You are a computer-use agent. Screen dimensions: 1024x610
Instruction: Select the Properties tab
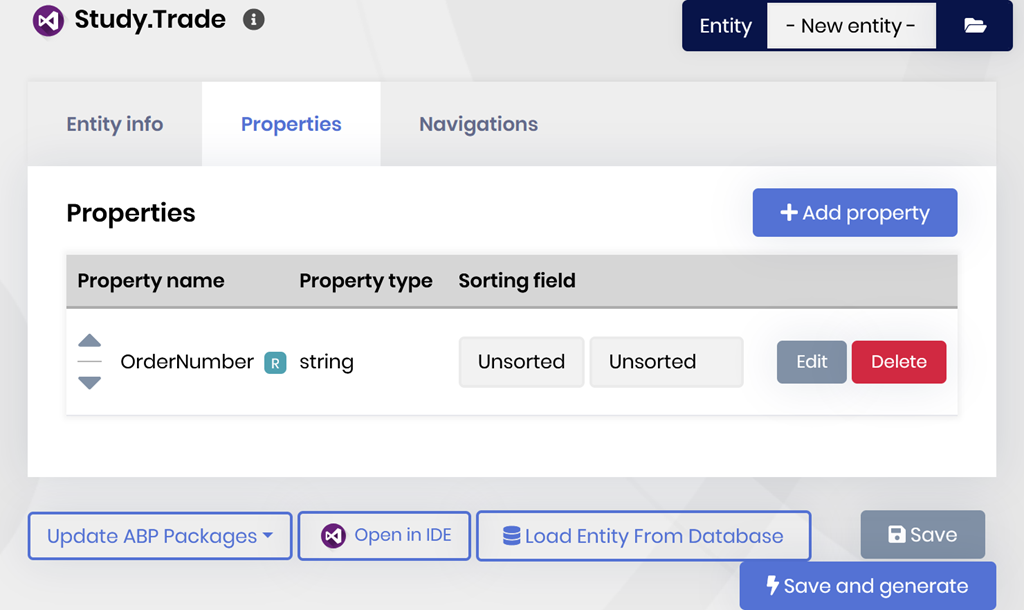(291, 124)
